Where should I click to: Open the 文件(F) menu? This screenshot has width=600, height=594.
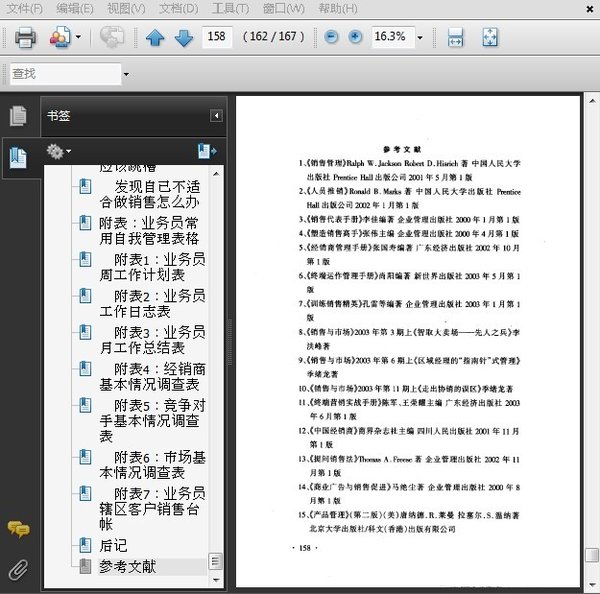[24, 9]
